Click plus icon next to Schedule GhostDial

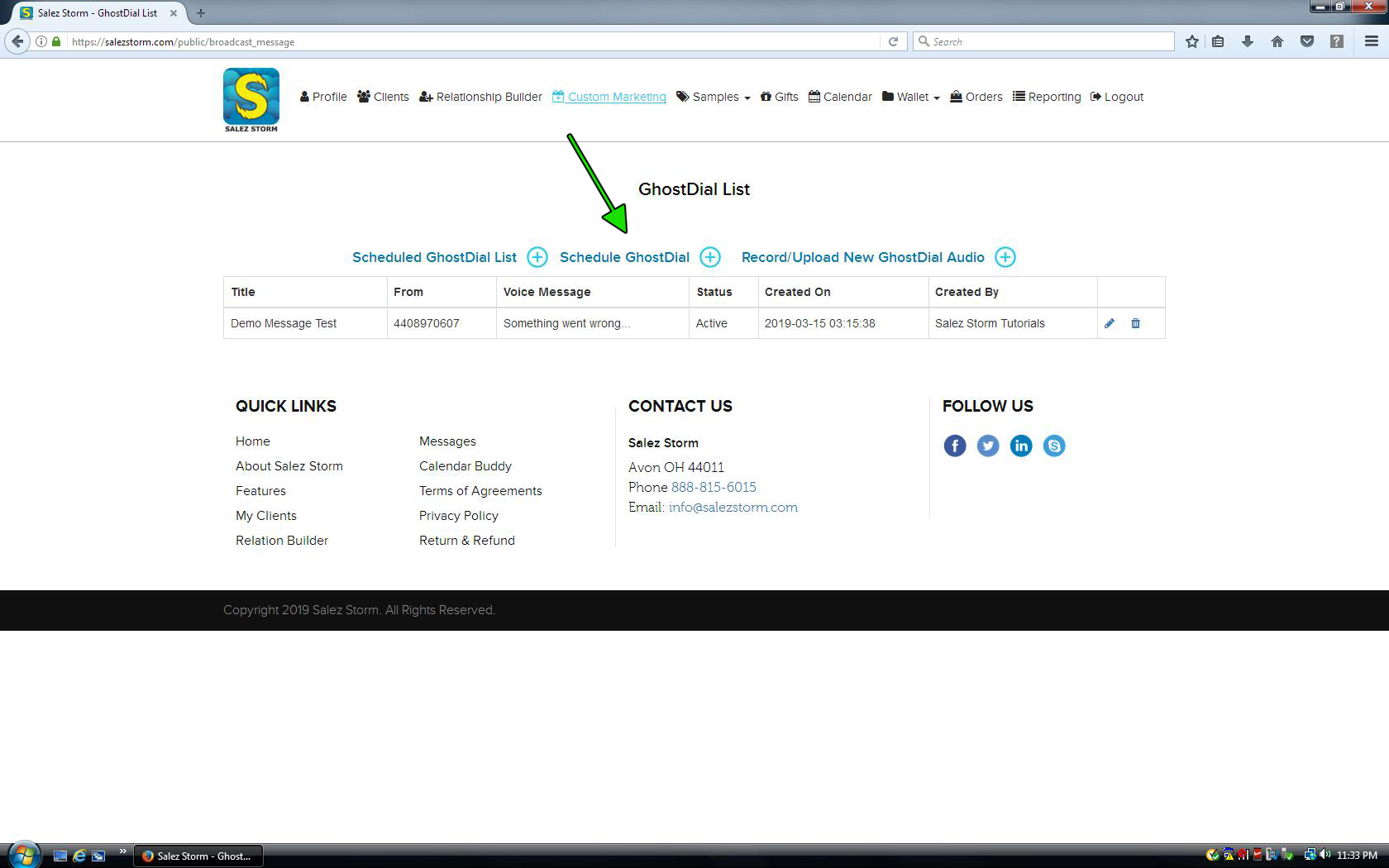tap(710, 257)
